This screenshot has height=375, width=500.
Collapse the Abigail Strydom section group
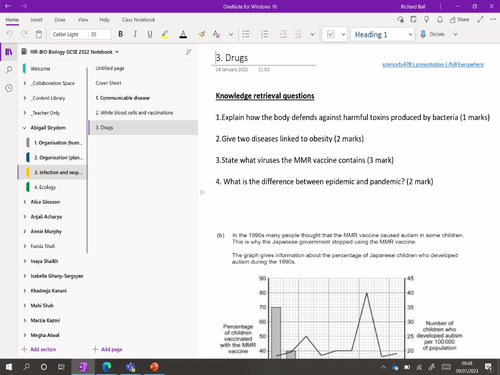(25, 128)
